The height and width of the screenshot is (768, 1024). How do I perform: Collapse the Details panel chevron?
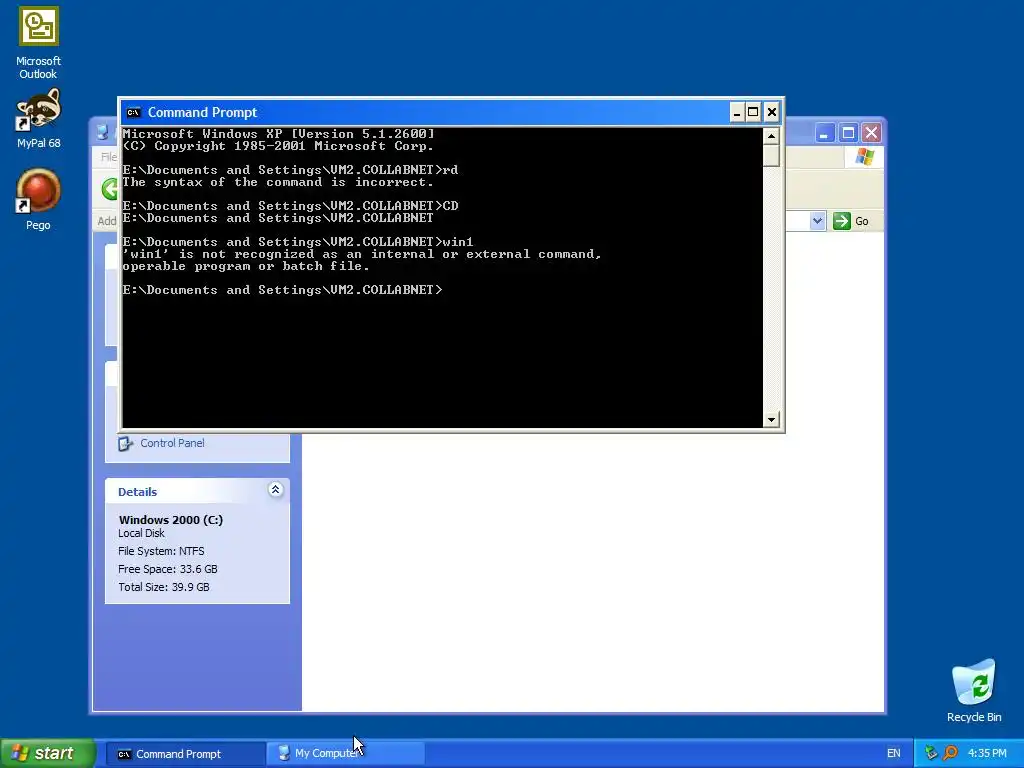(276, 490)
